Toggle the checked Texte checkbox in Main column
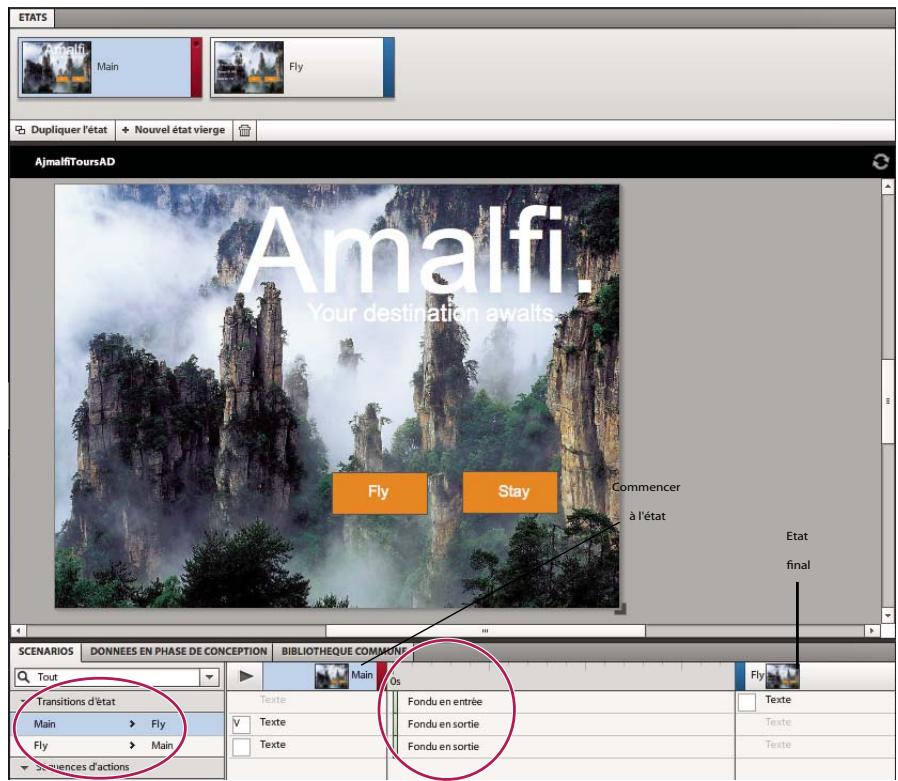 pyautogui.click(x=241, y=724)
